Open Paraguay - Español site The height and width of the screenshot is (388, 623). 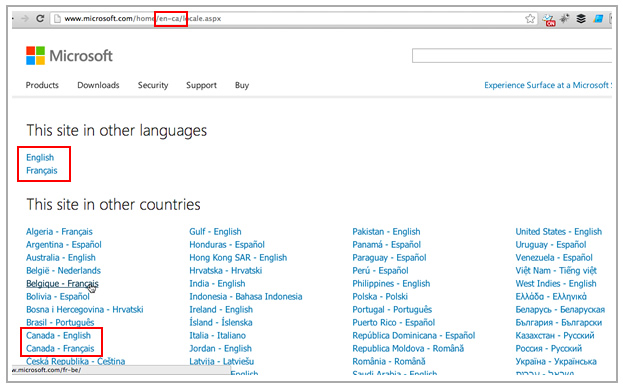coord(389,257)
